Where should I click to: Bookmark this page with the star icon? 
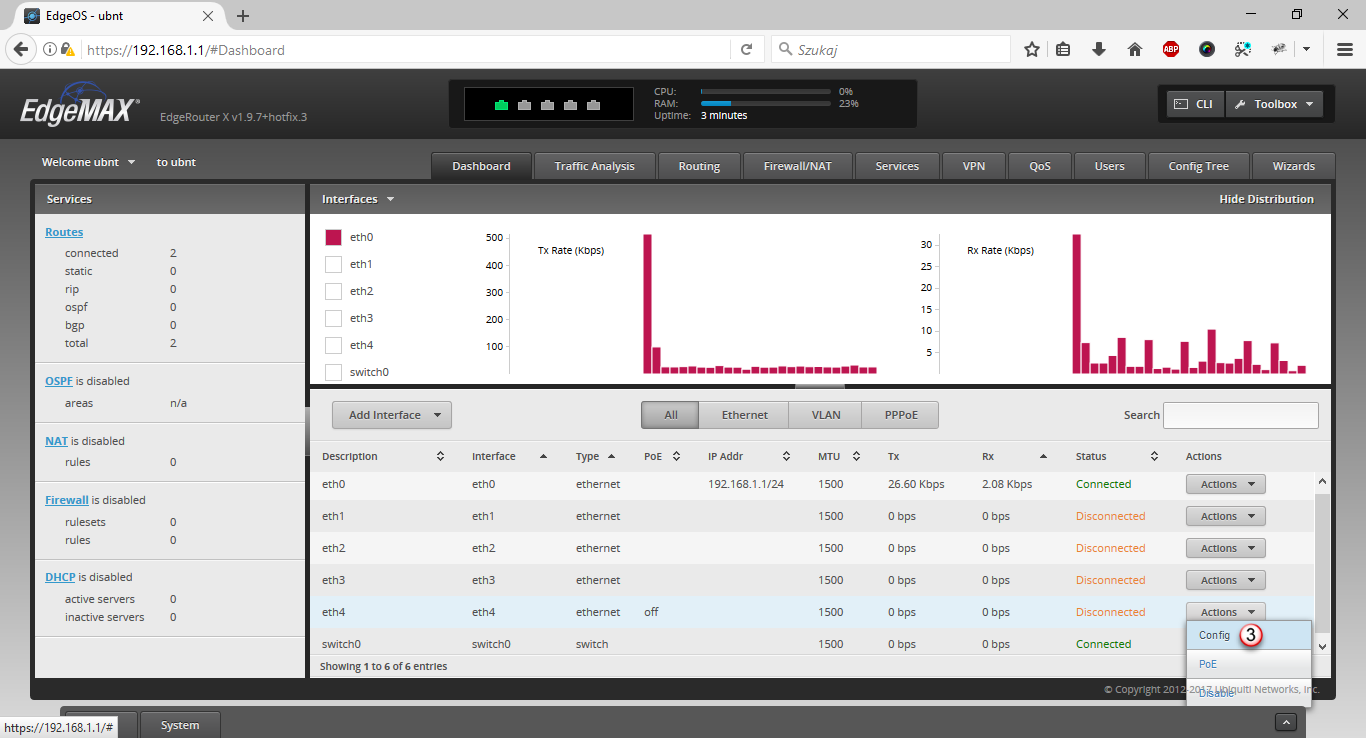point(1032,49)
